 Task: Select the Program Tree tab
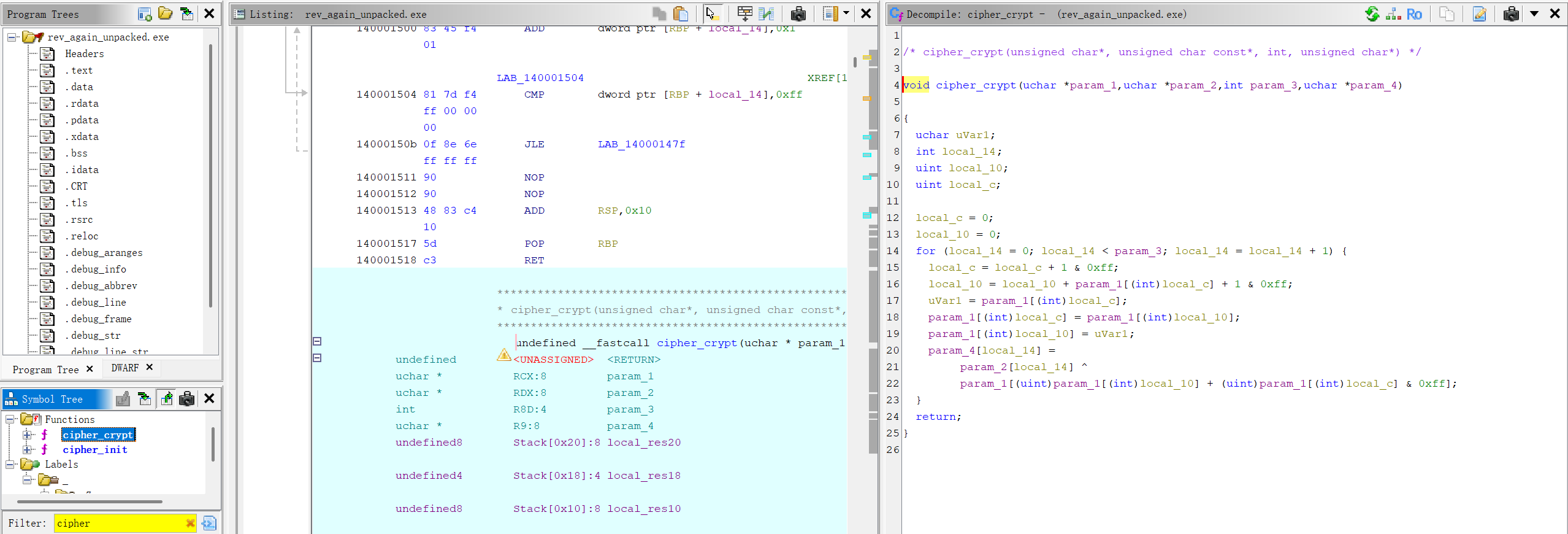click(x=45, y=370)
